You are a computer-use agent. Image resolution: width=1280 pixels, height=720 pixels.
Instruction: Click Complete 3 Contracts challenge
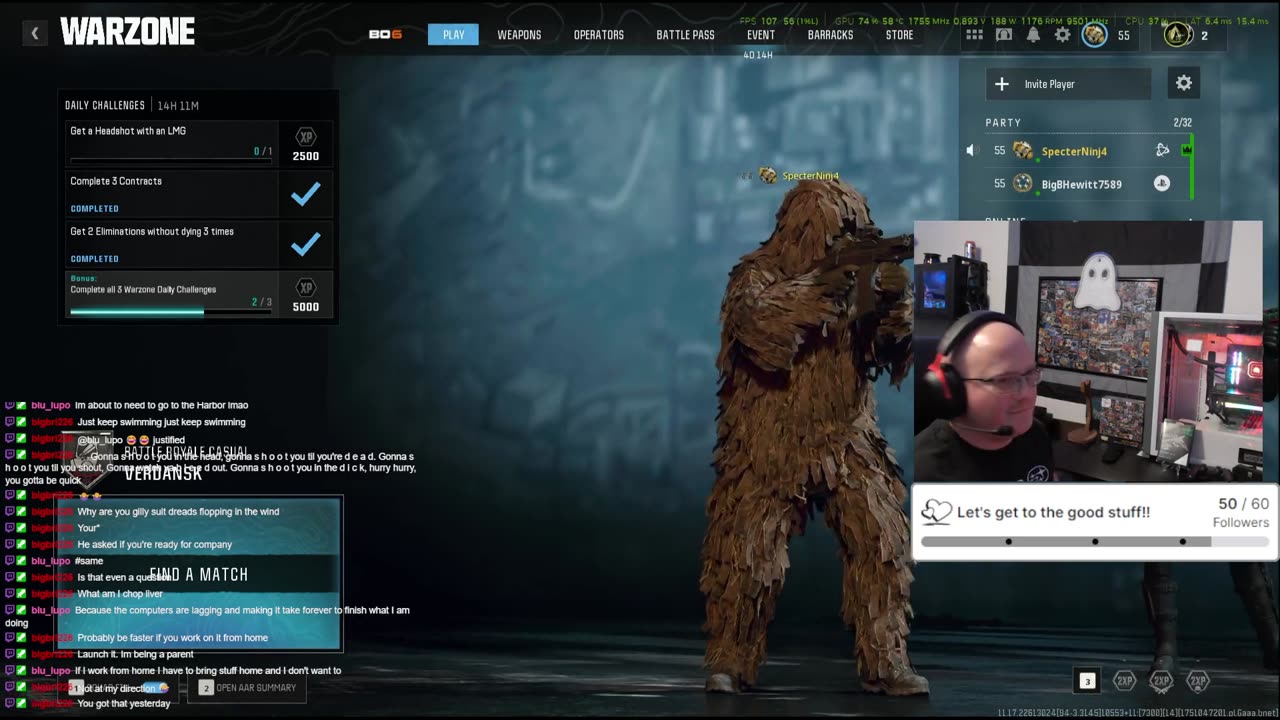198,195
